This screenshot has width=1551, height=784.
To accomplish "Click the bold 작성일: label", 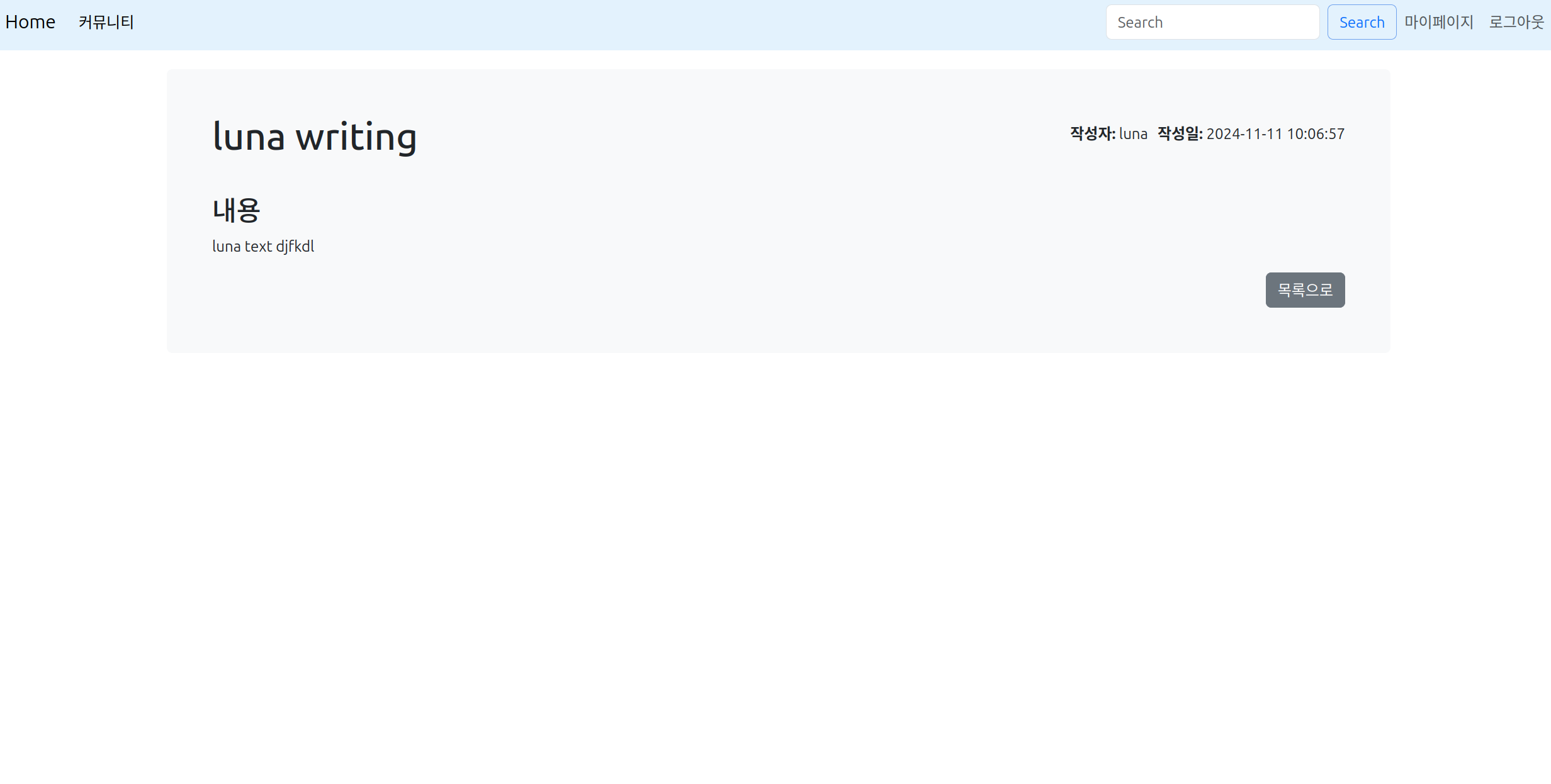I will [x=1180, y=133].
